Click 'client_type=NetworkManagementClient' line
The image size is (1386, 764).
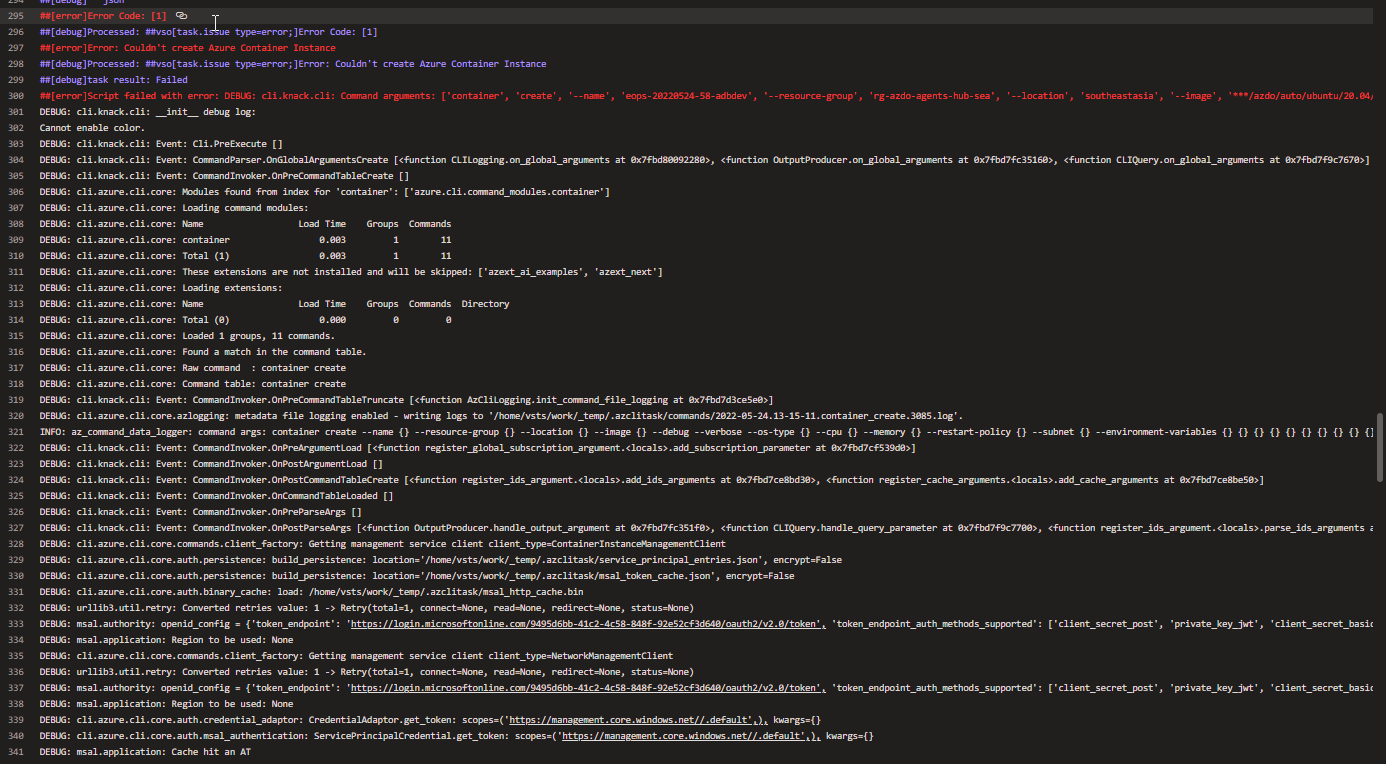click(356, 656)
